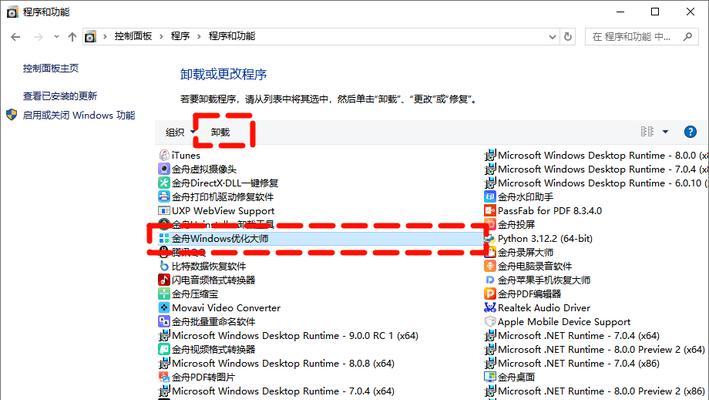
Task: Select Microsoft .NET Runtime - 7.0.4 (x86)
Action: point(578,363)
